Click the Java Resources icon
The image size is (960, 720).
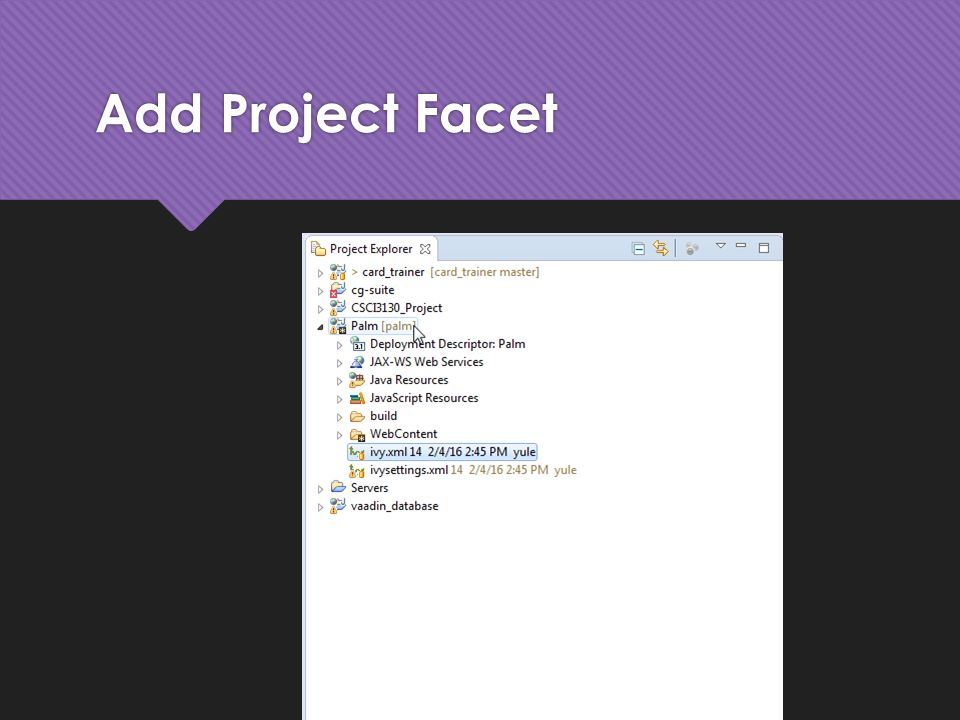358,380
